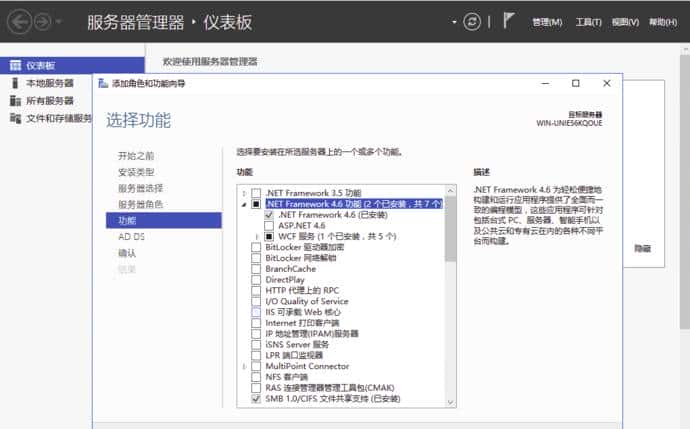Close the 添加角色和功能向导 window
The image size is (690, 429).
(x=606, y=83)
